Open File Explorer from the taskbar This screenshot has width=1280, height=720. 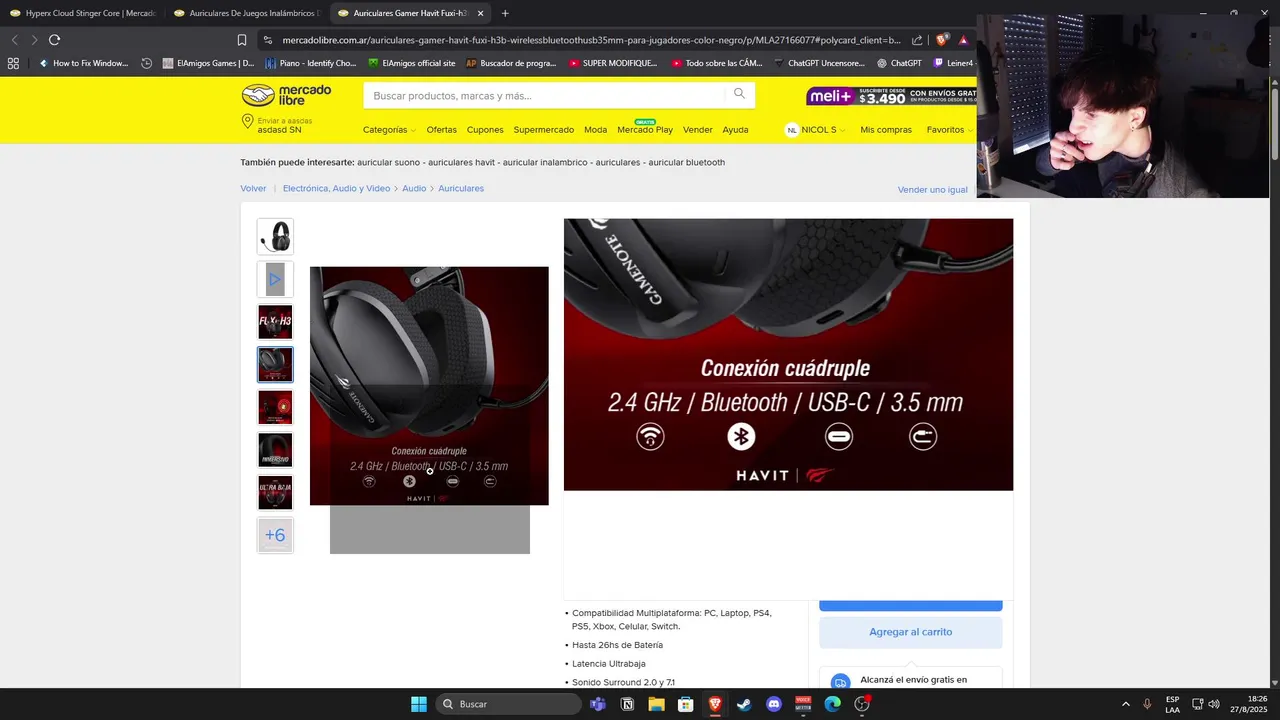click(x=656, y=704)
